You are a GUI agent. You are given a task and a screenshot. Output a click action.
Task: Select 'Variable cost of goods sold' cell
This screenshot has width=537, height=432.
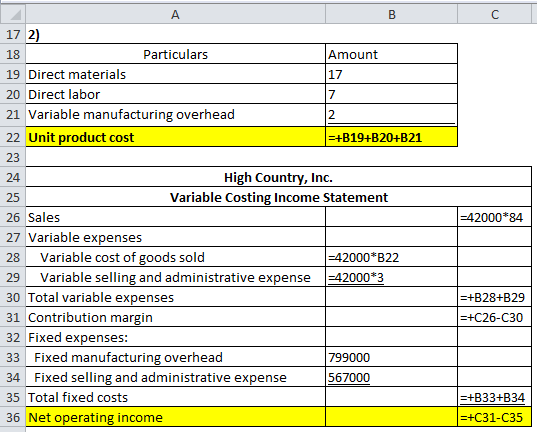(175, 257)
